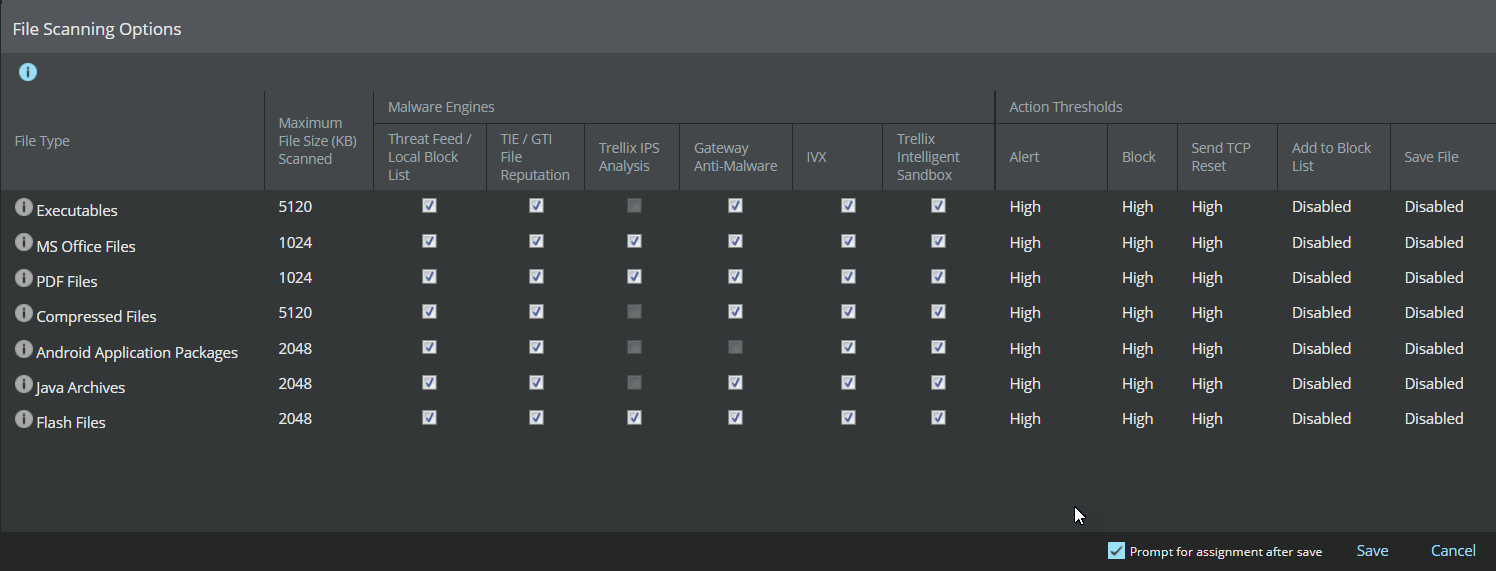Change Send TCP Reset value for Java Archives
Screen dimensions: 1496x571
(1207, 384)
